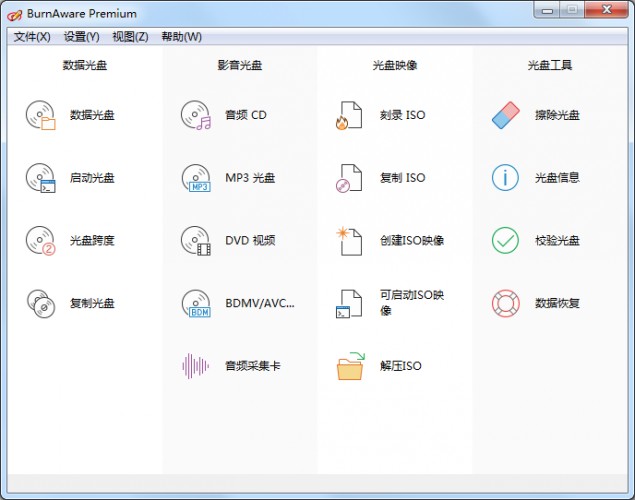Select the 复制 ISO label
This screenshot has width=635, height=500.
click(403, 178)
